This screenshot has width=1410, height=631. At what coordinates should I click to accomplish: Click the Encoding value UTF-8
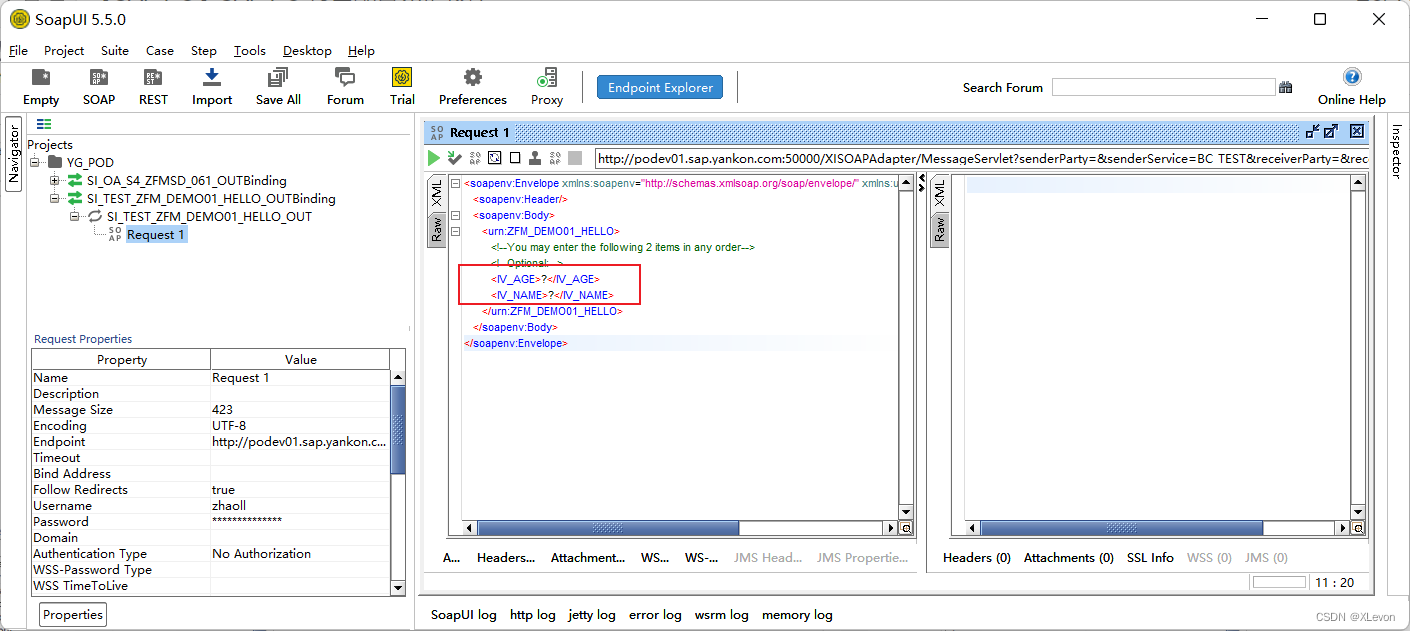pyautogui.click(x=229, y=426)
